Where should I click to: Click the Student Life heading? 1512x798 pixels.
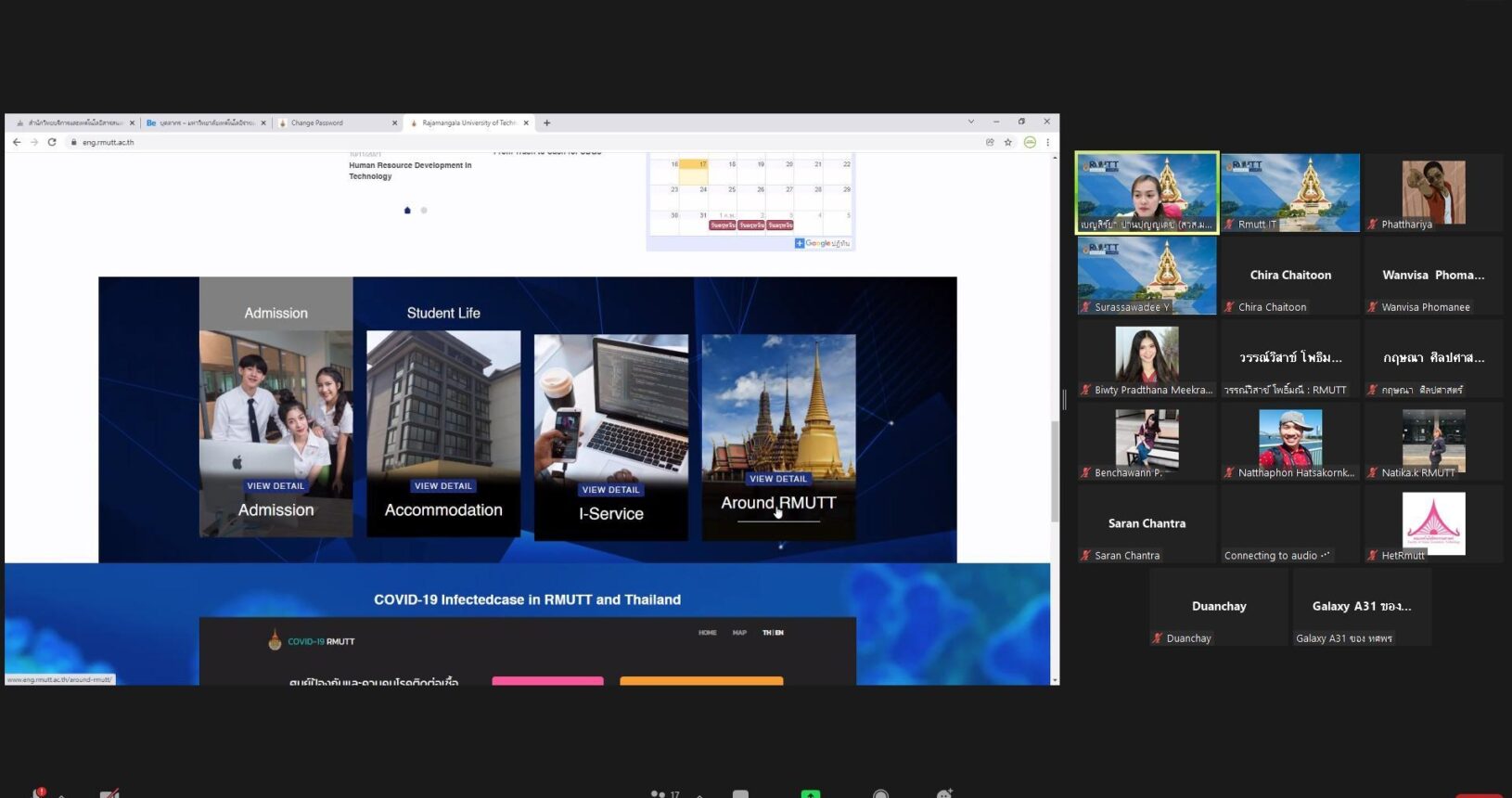443,314
